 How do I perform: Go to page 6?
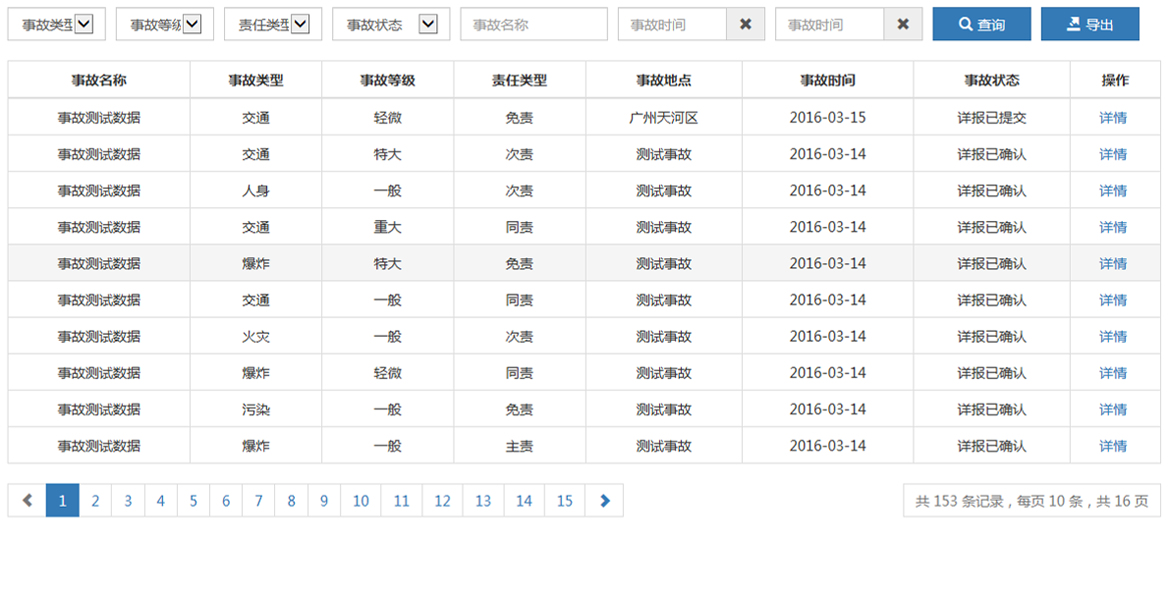click(x=226, y=500)
